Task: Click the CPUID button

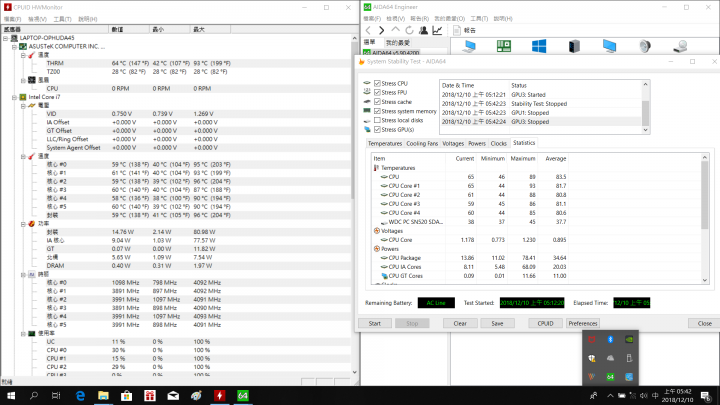Action: click(545, 323)
